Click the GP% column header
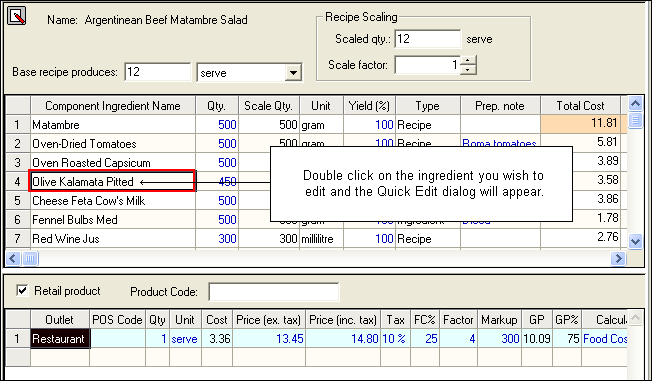Screen dimensions: 652x381 click(567, 319)
